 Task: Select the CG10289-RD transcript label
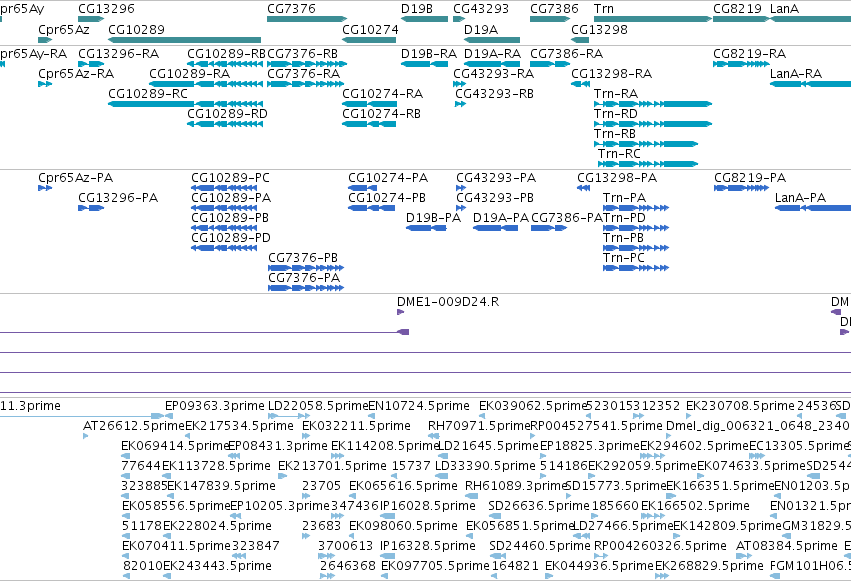click(227, 114)
